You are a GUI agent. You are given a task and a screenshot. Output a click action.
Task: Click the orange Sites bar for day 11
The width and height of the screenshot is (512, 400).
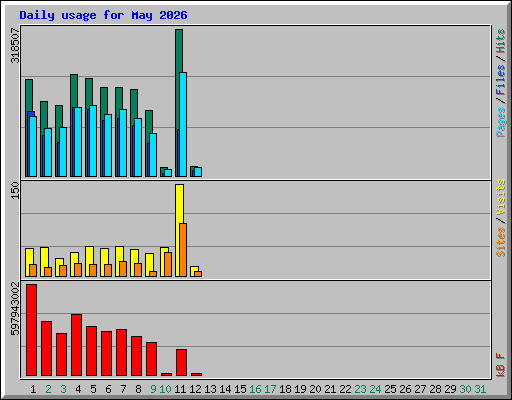click(183, 250)
